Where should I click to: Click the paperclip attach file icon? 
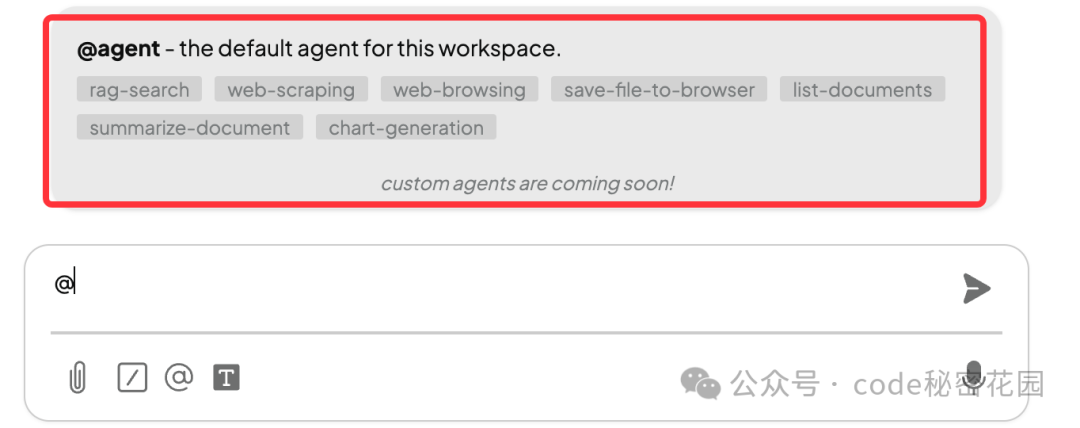(x=78, y=378)
